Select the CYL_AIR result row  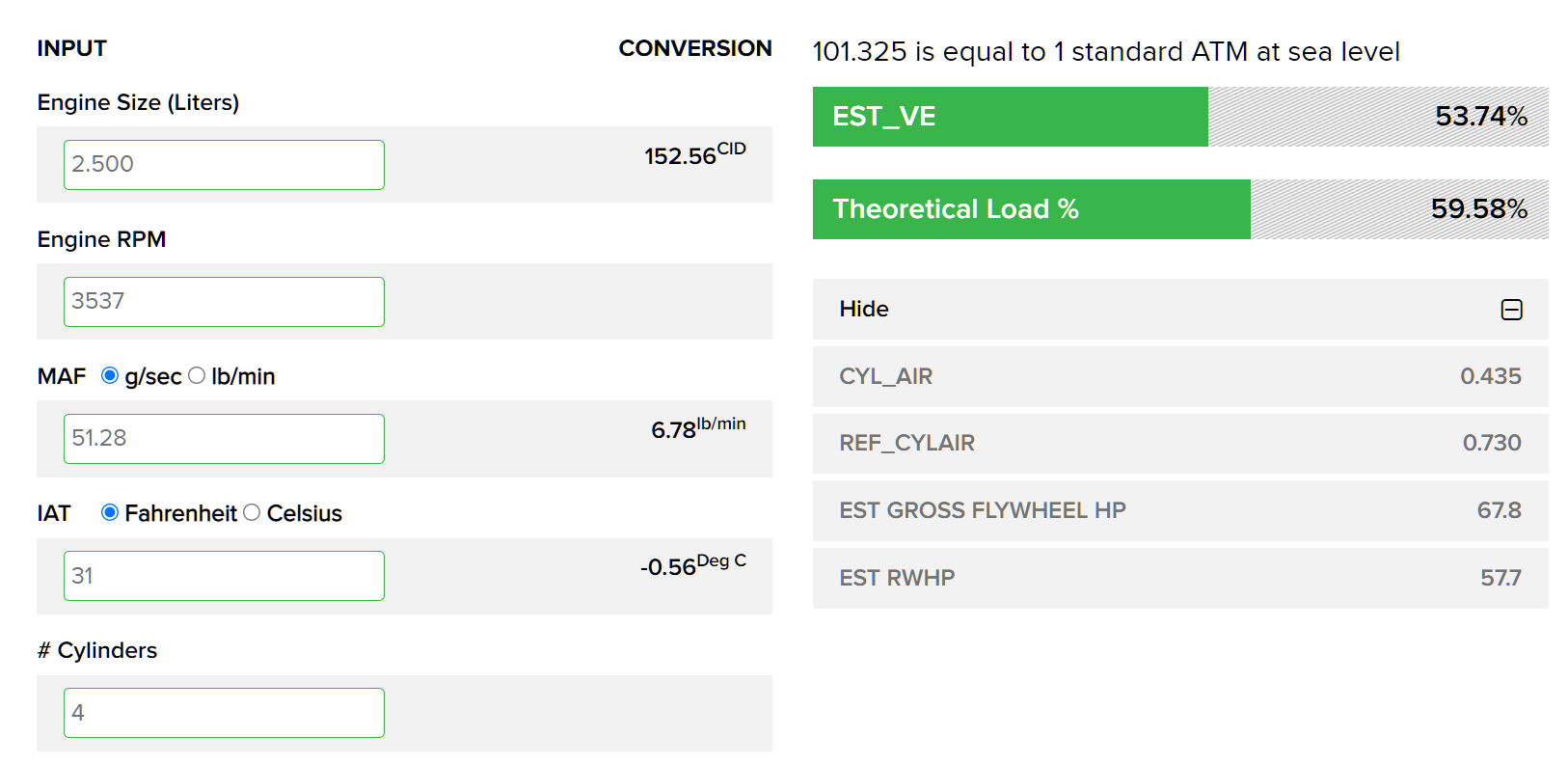(x=1179, y=376)
